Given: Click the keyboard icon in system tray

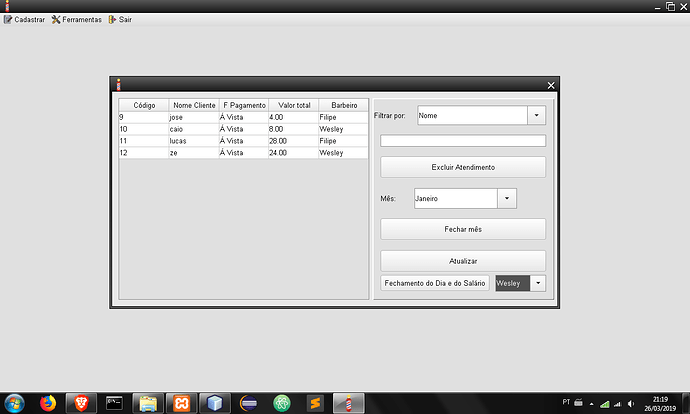Looking at the screenshot, I should point(579,403).
